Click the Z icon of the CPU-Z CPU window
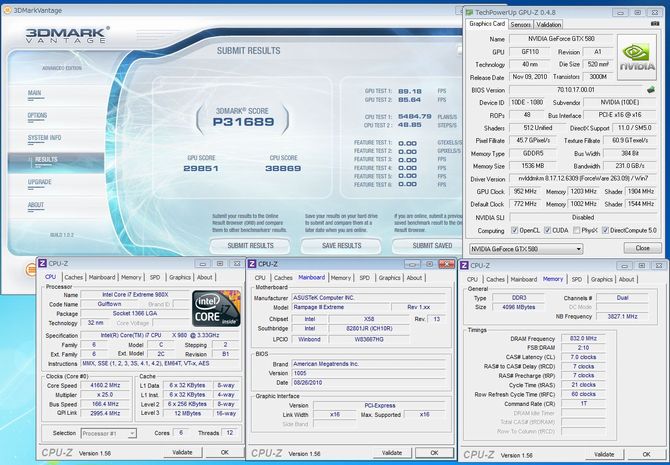This screenshot has height=465, width=670. tap(42, 263)
